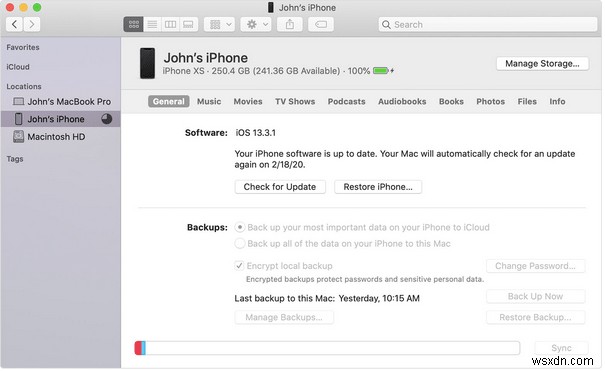Image resolution: width=605 pixels, height=371 pixels.
Task: Click Change Password button
Action: click(536, 266)
